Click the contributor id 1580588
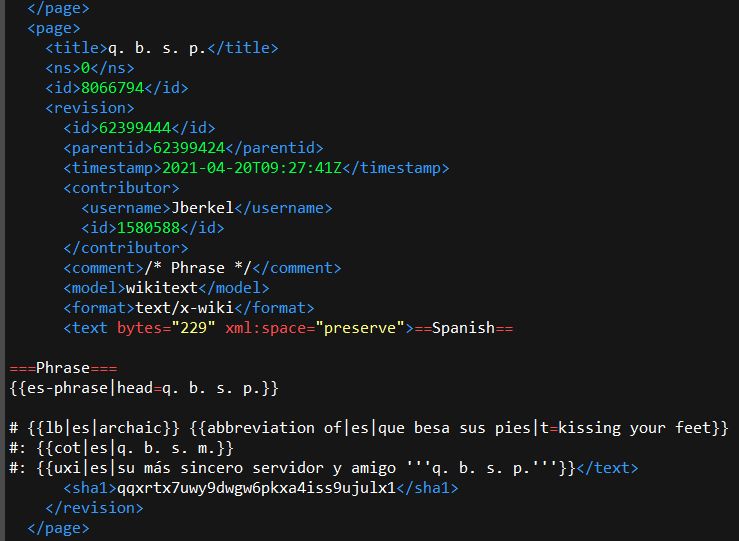 (x=148, y=228)
